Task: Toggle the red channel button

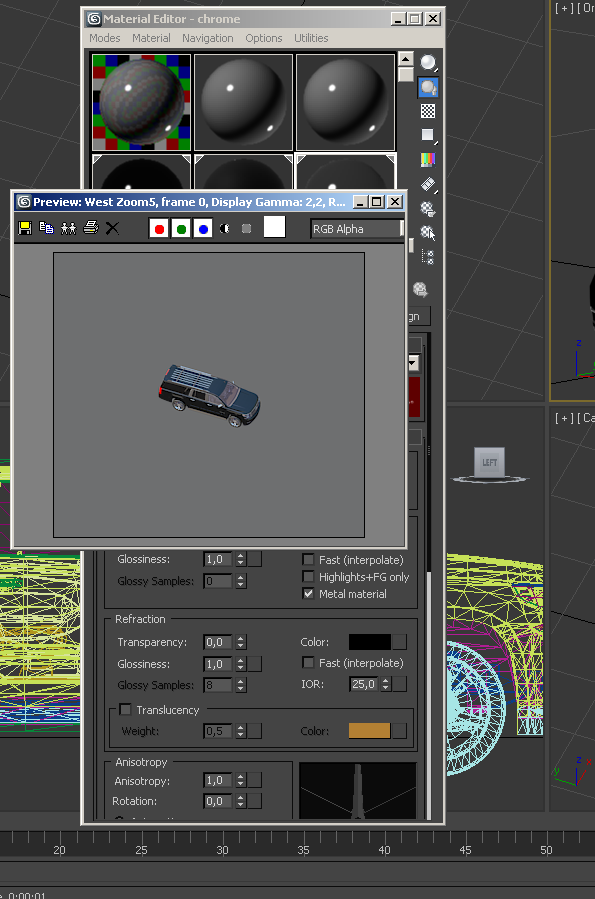Action: coord(159,229)
